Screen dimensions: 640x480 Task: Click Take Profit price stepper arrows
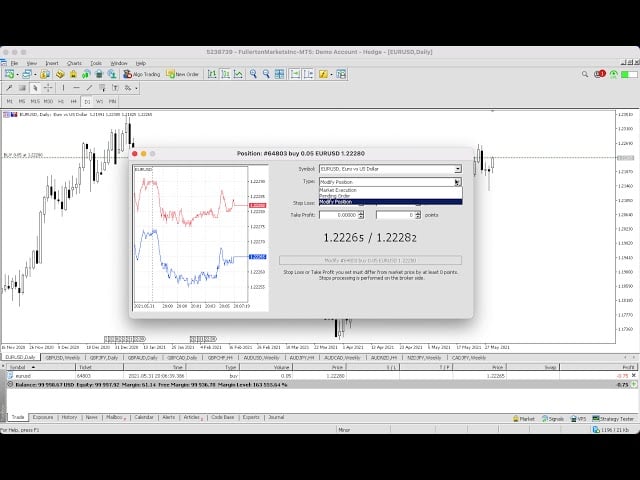tap(361, 215)
